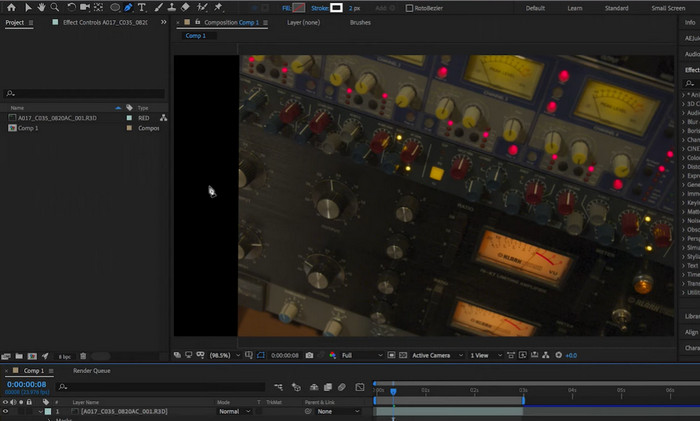Toggle the mask and shape path visibility
This screenshot has width=700, height=421.
(x=261, y=355)
